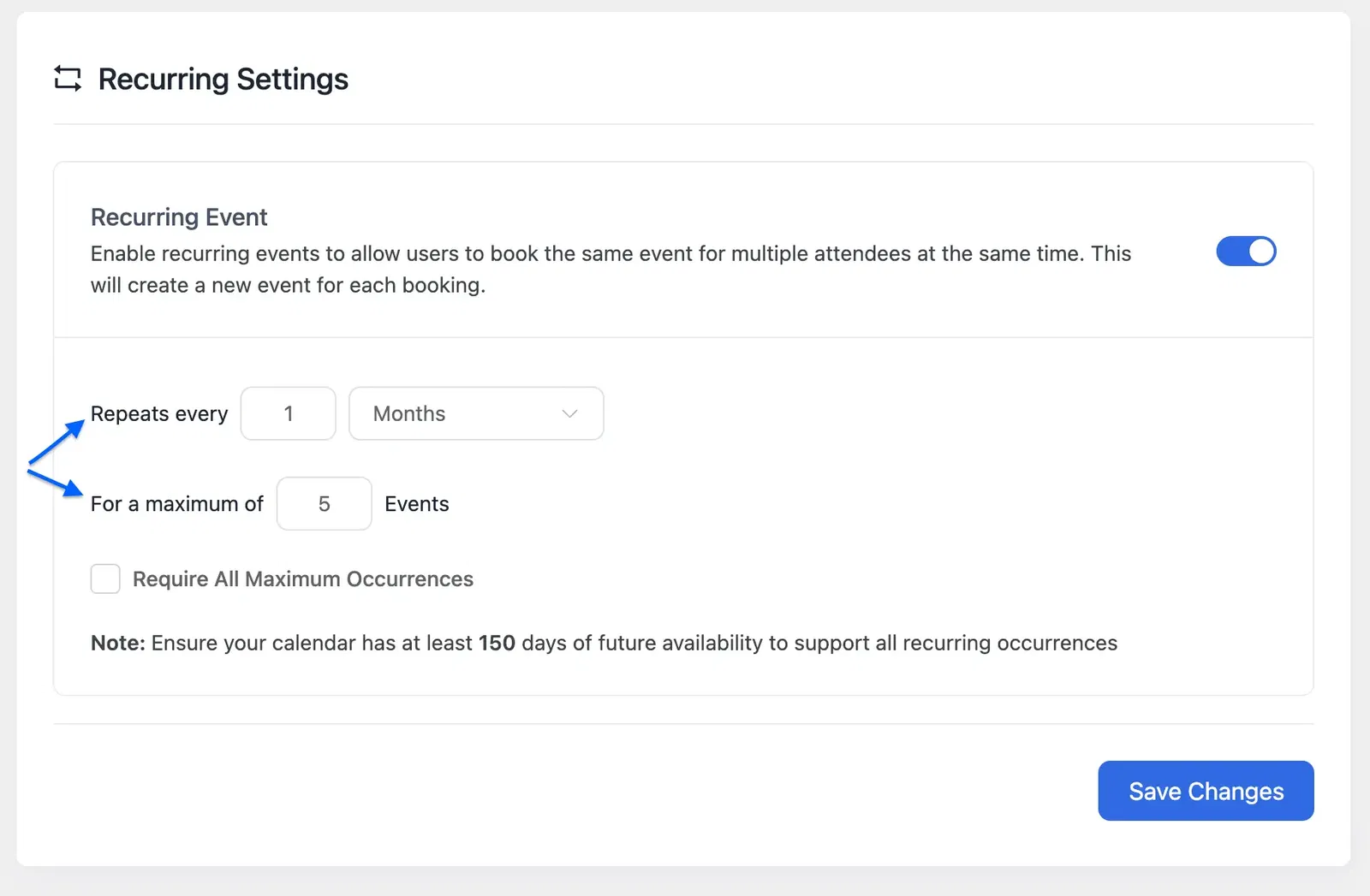Click the Events text after the count field

click(x=417, y=504)
